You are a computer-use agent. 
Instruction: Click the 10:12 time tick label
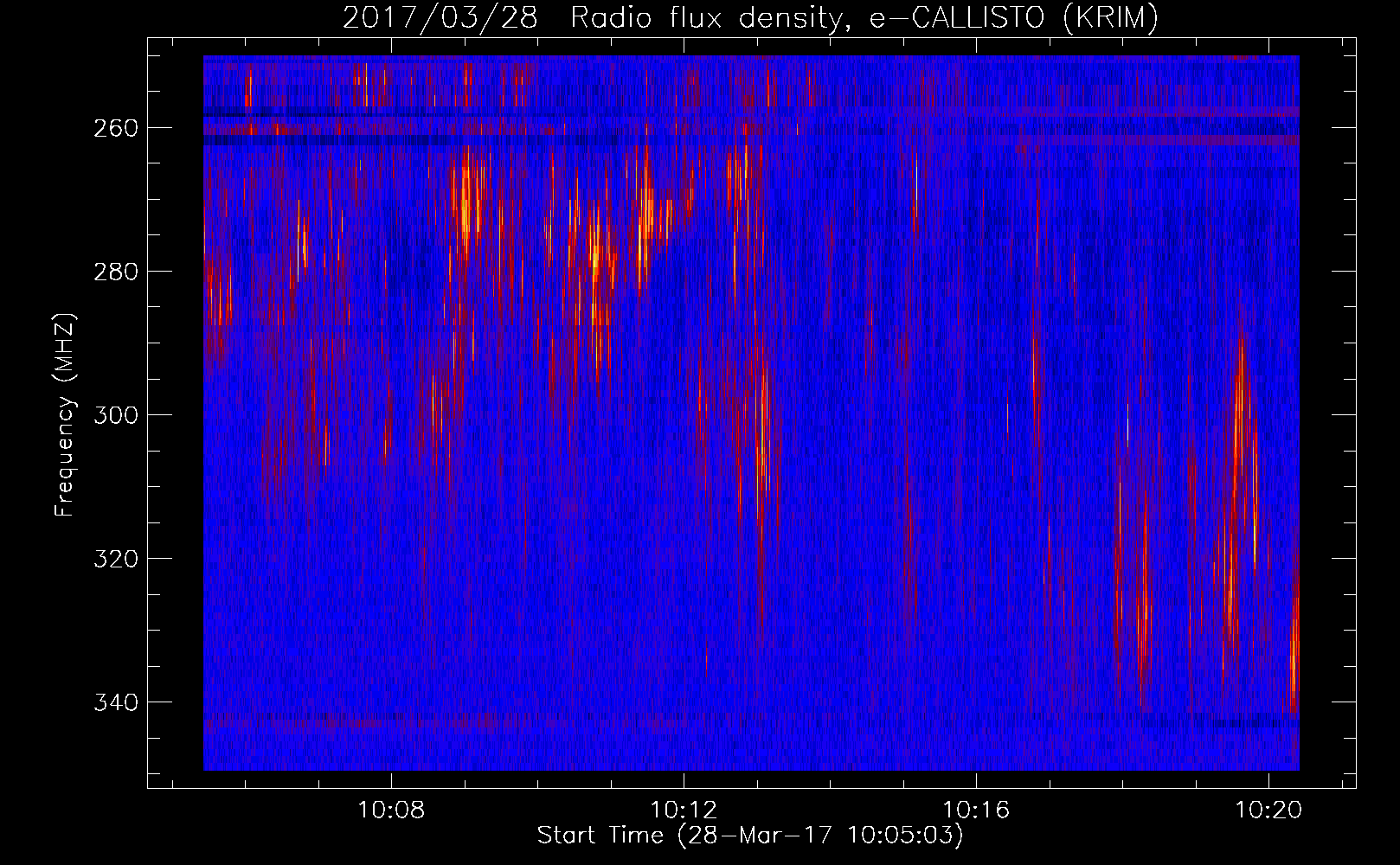point(684,811)
